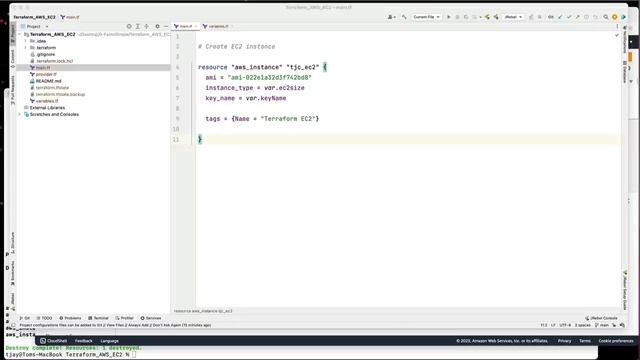The height and width of the screenshot is (360, 640).
Task: Open CloudShell in AWS console footer
Action: [53, 341]
